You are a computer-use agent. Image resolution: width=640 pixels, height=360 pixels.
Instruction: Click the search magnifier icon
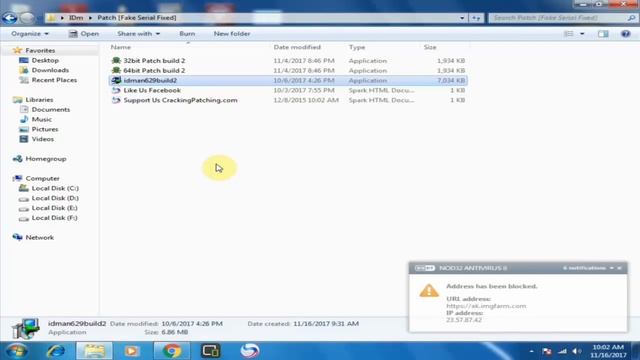[x=631, y=18]
